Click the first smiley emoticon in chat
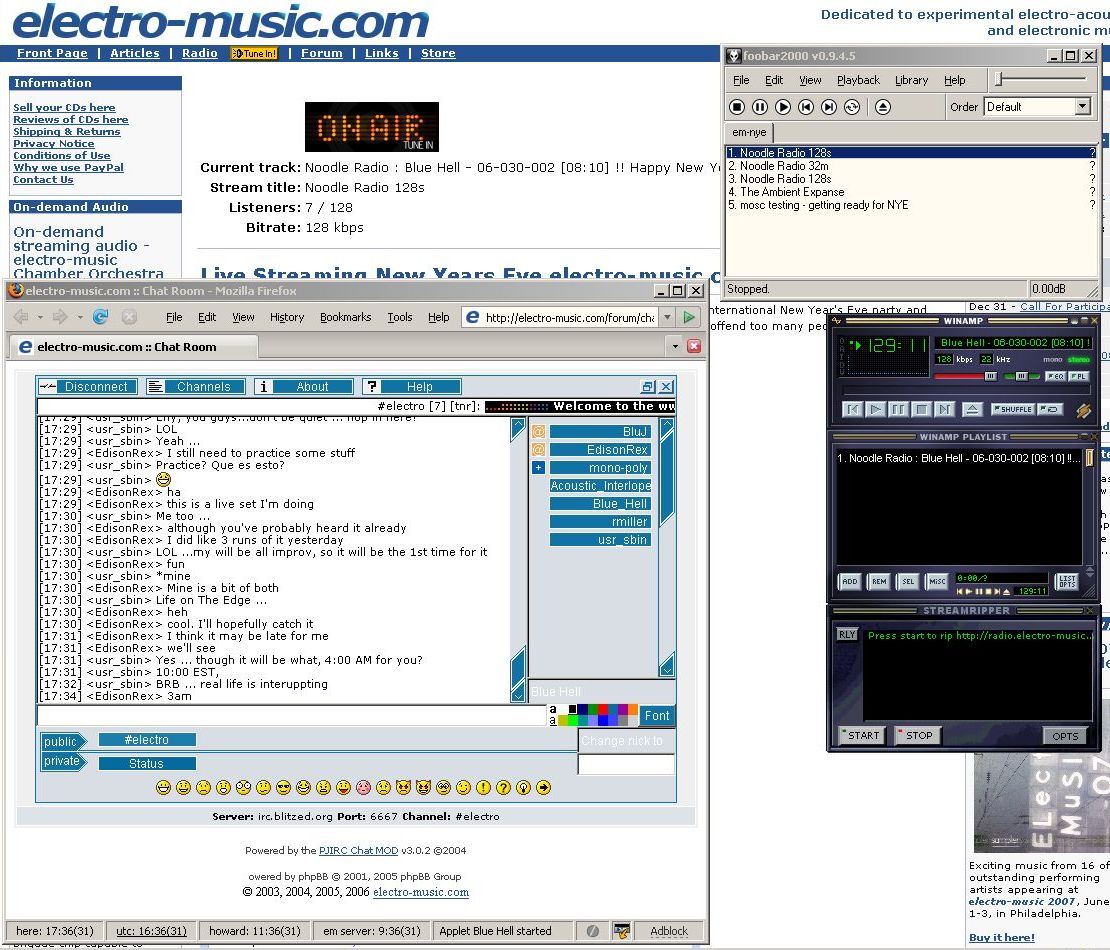1110x950 pixels. (164, 787)
